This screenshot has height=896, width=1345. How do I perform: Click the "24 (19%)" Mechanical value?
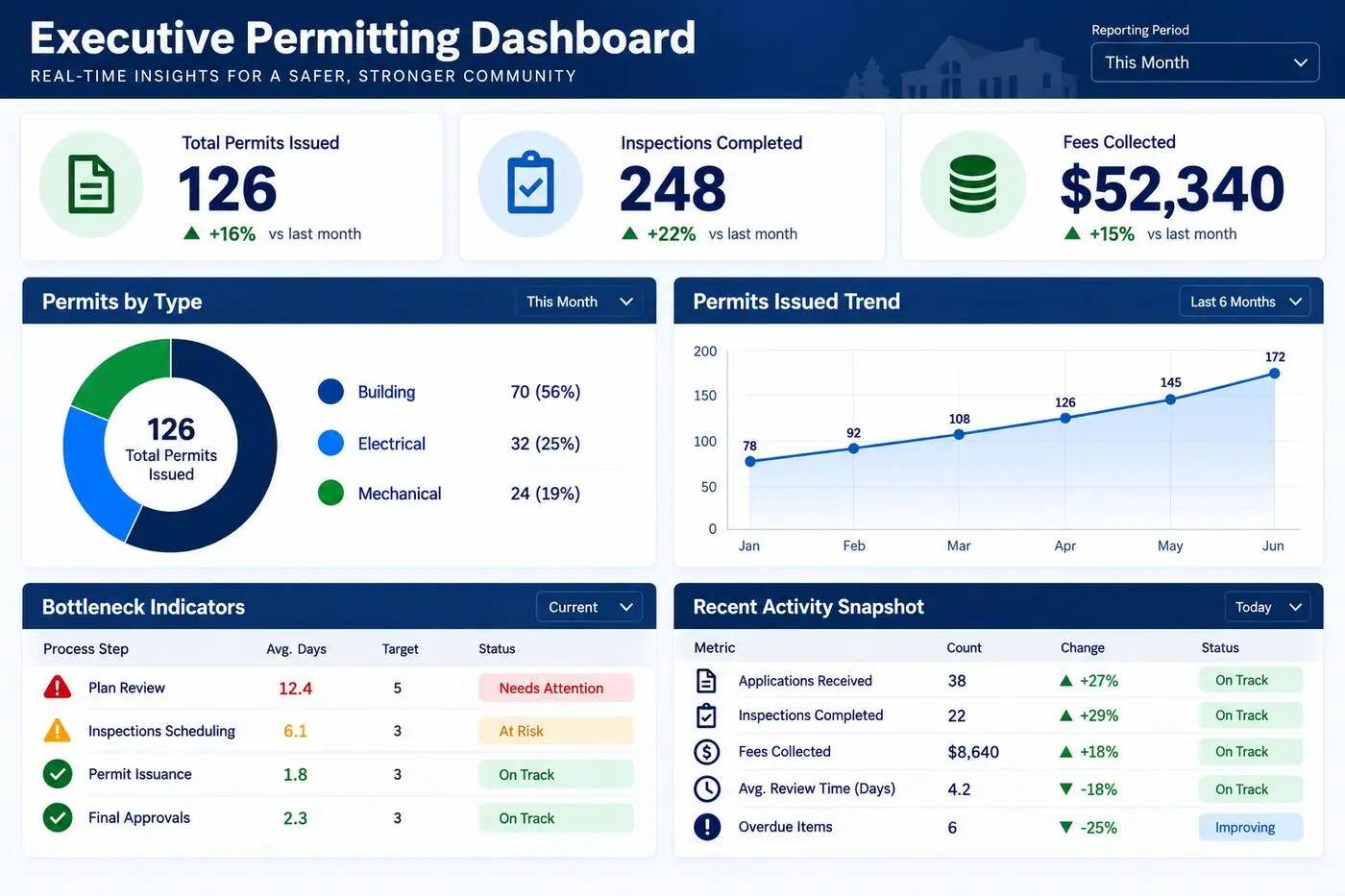[x=546, y=494]
